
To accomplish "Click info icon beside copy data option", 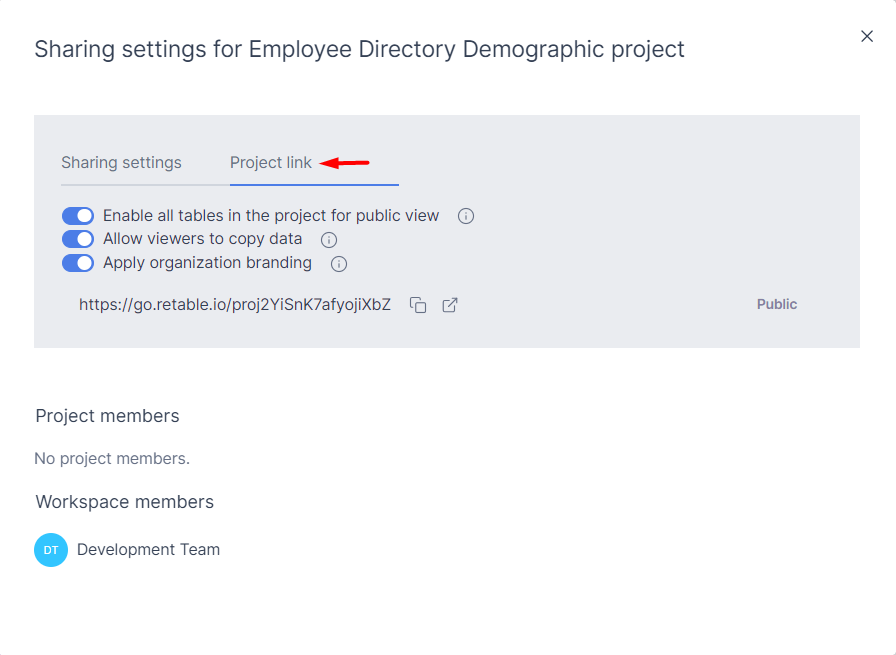I will tap(329, 240).
